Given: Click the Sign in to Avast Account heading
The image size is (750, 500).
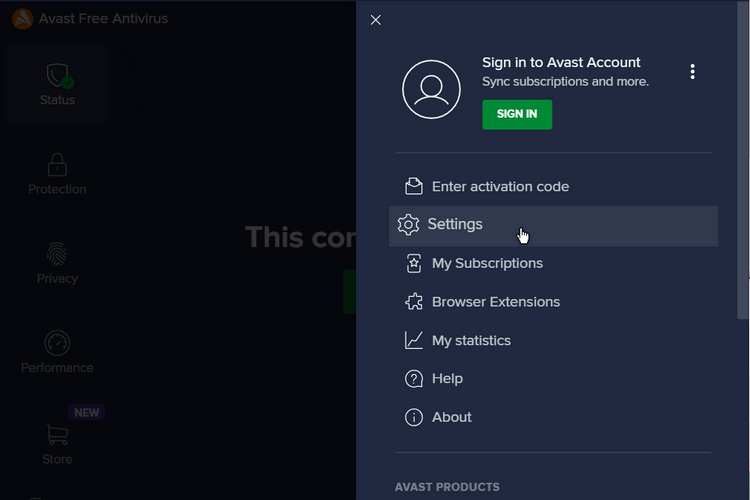Looking at the screenshot, I should pyautogui.click(x=561, y=62).
